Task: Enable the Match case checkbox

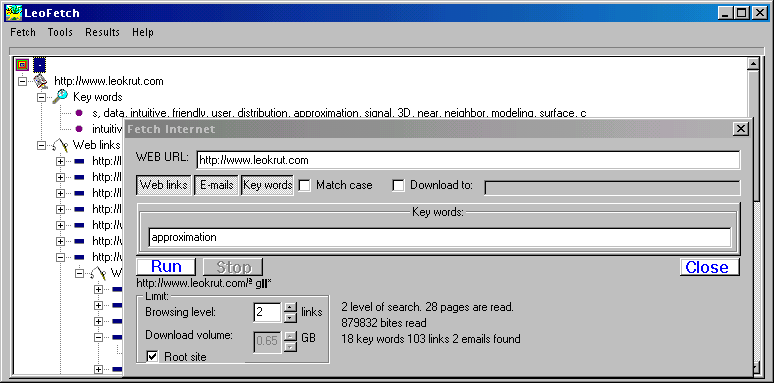Action: coord(305,186)
